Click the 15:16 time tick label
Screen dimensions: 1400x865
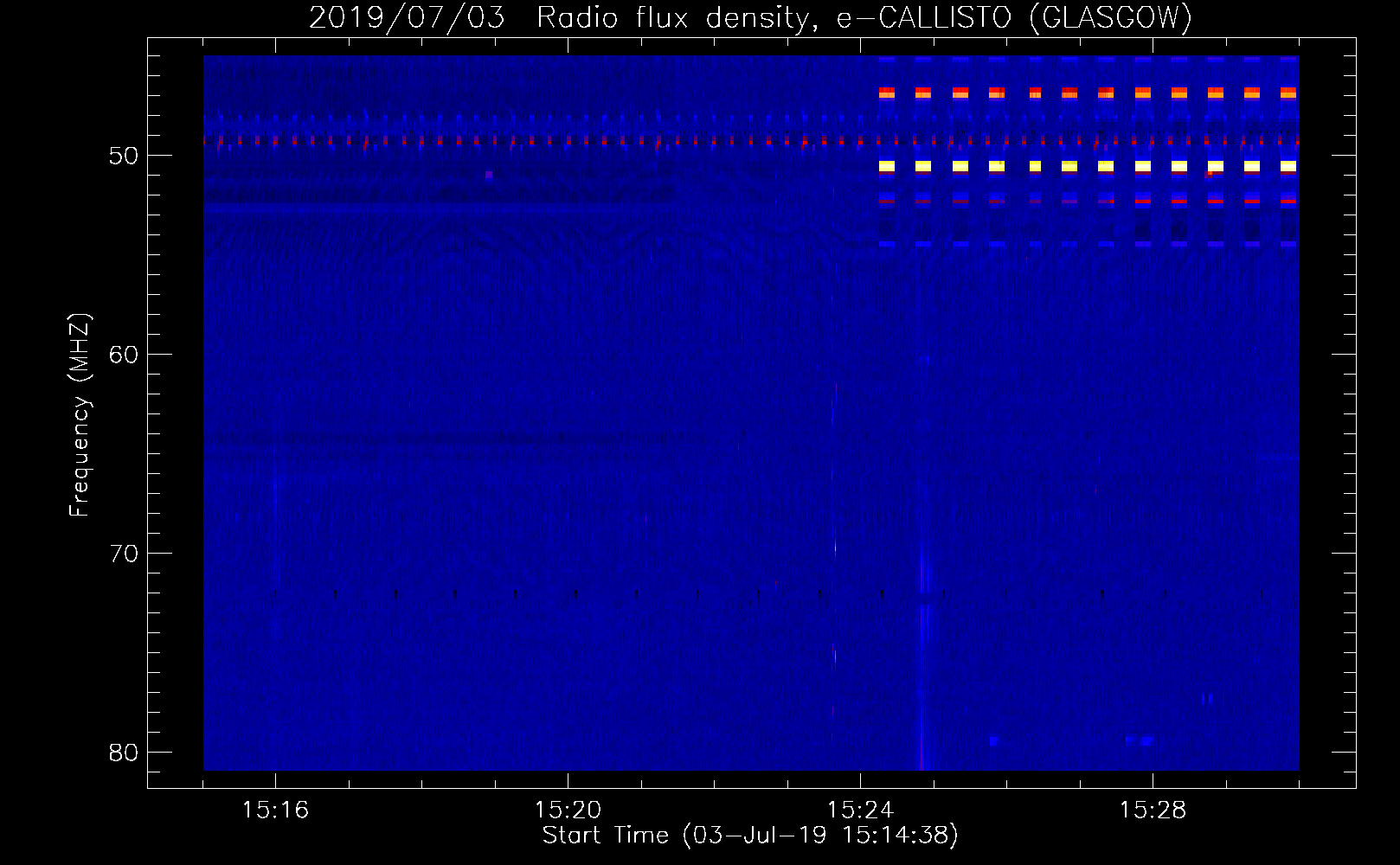click(275, 811)
